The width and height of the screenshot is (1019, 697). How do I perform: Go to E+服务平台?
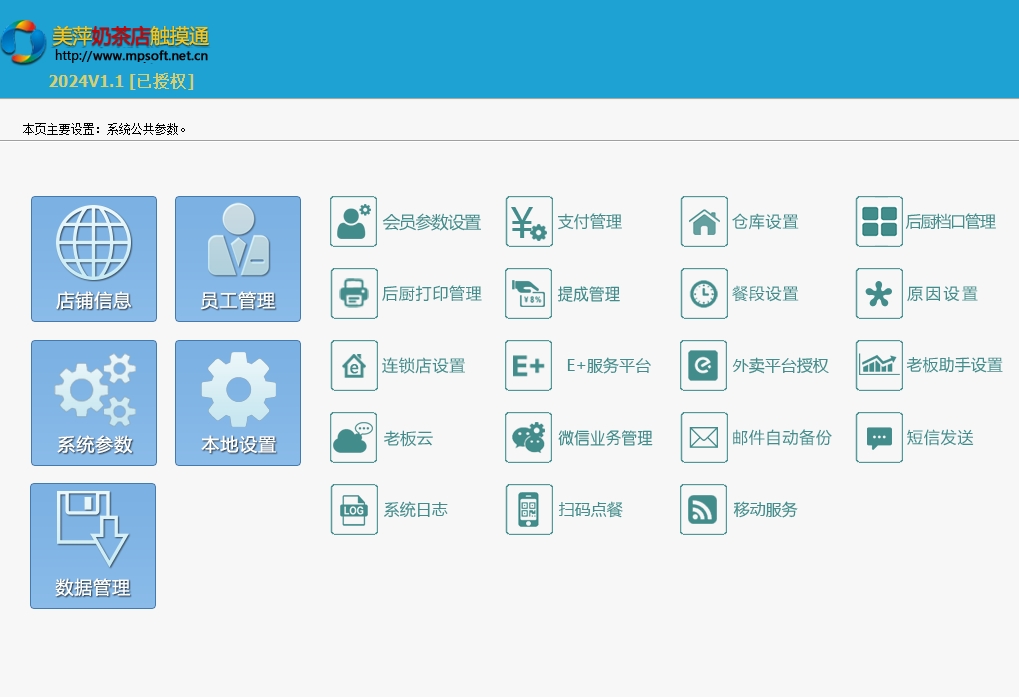tap(608, 366)
